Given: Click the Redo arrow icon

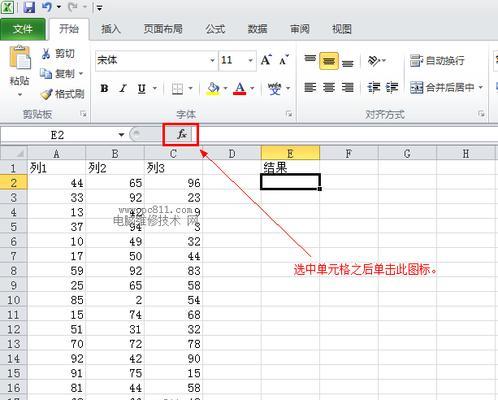Looking at the screenshot, I should [x=72, y=7].
